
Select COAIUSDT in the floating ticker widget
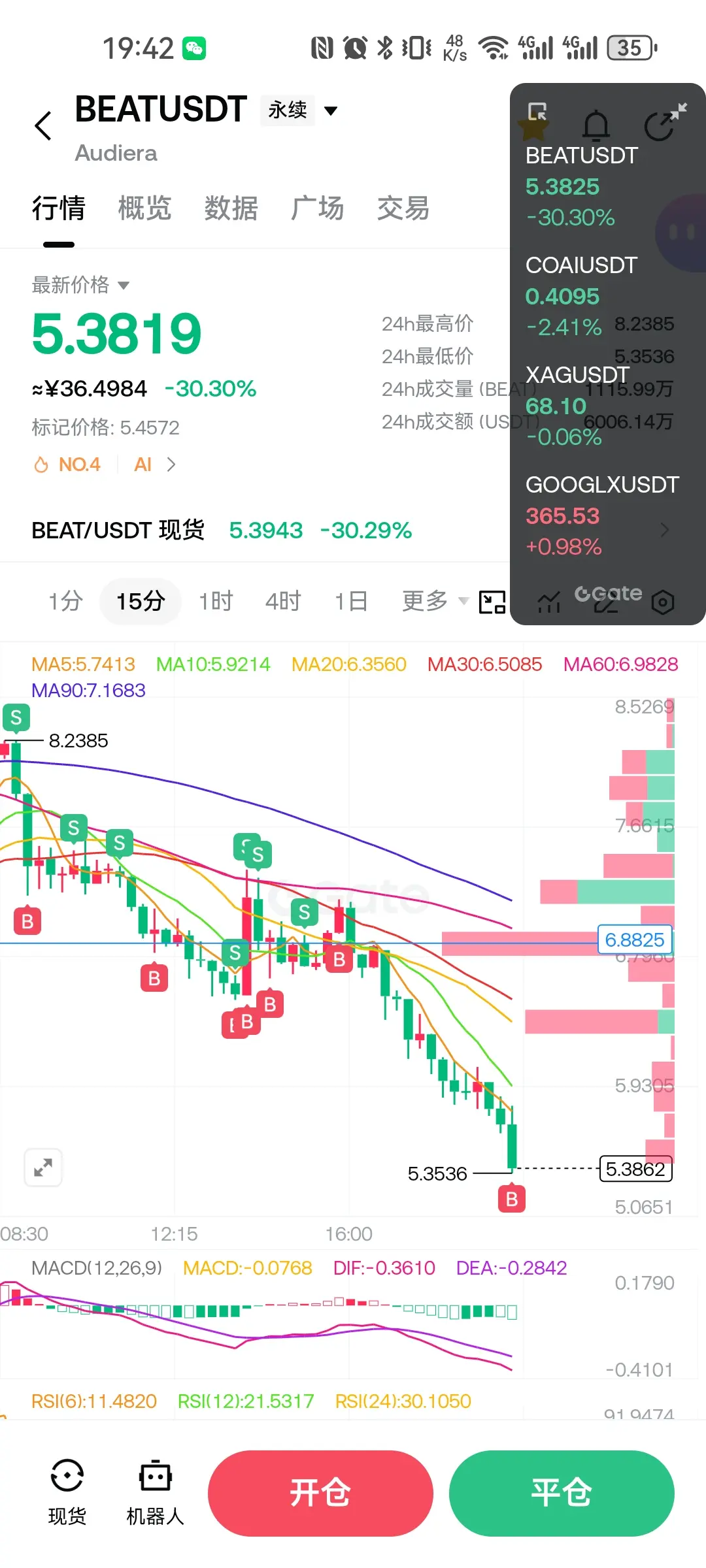pyautogui.click(x=582, y=296)
